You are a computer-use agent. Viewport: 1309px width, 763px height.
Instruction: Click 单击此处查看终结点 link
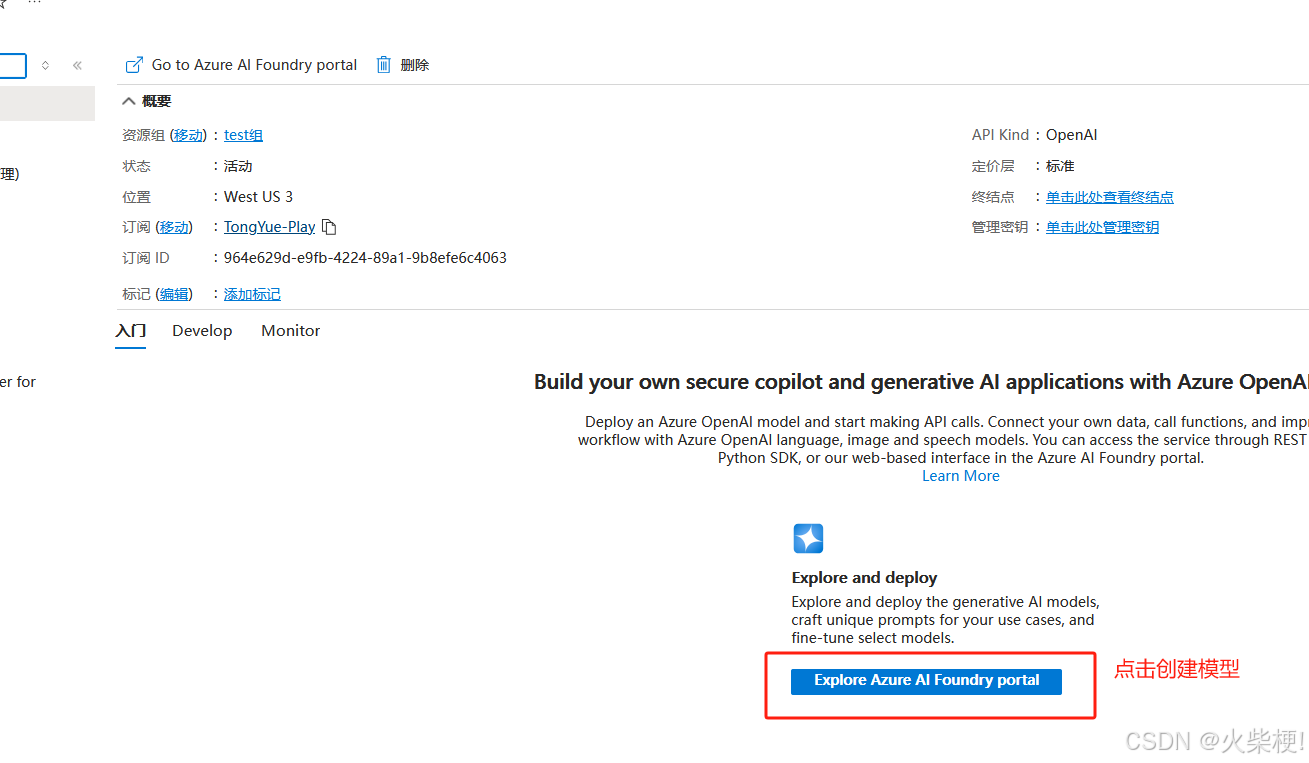pos(1110,197)
